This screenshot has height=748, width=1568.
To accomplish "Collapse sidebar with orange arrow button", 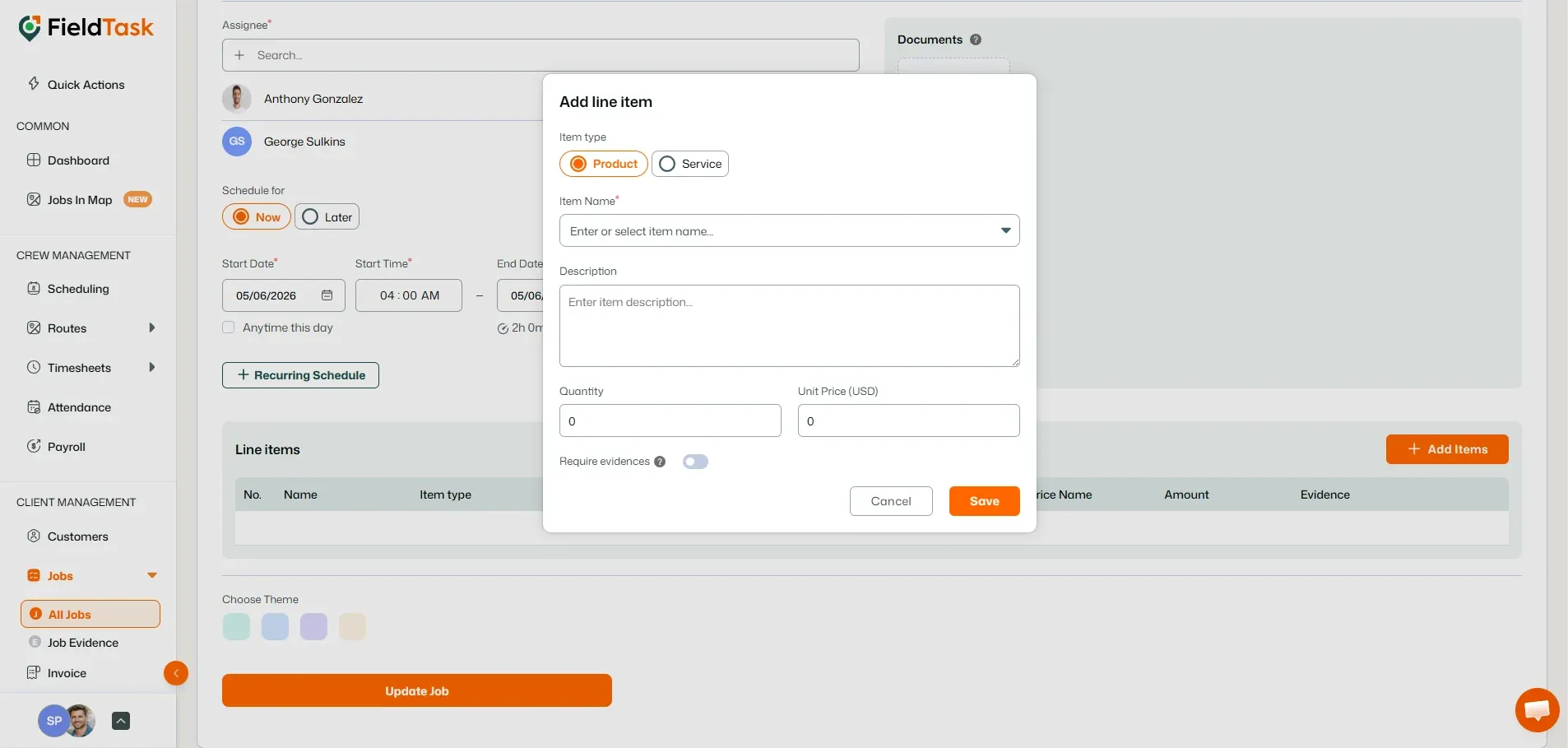I will click(176, 673).
